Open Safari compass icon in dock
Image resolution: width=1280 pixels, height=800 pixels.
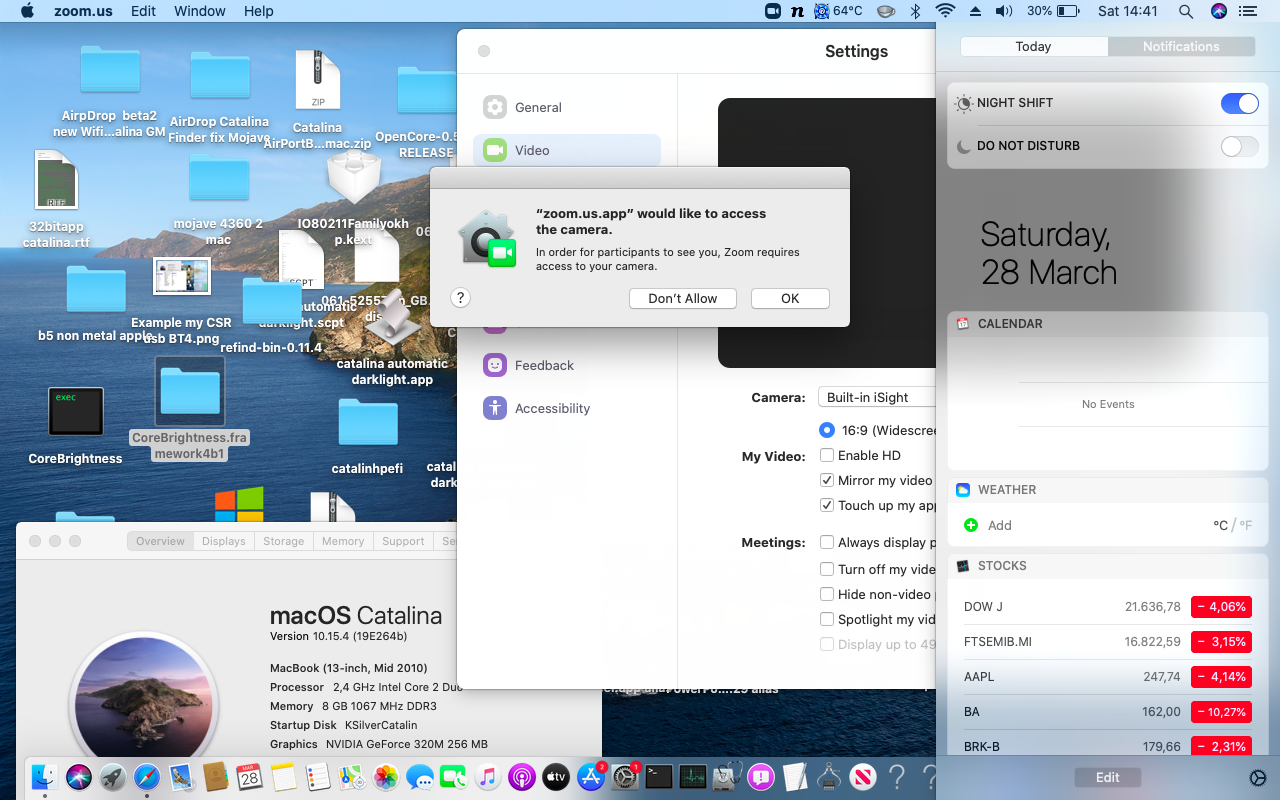click(x=147, y=777)
